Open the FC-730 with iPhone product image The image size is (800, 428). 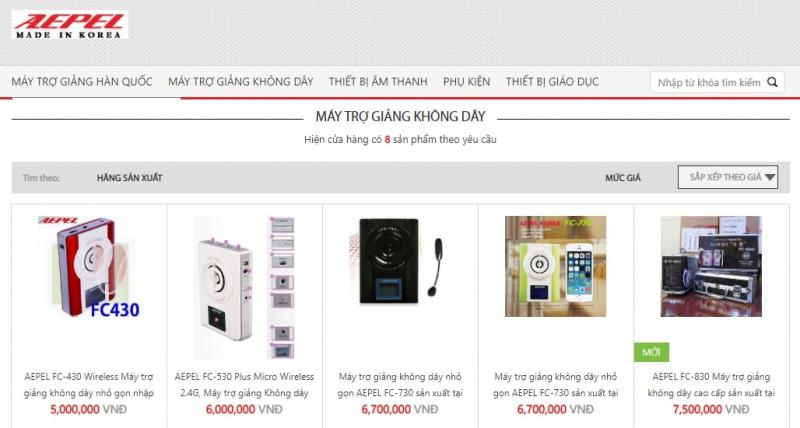556,266
